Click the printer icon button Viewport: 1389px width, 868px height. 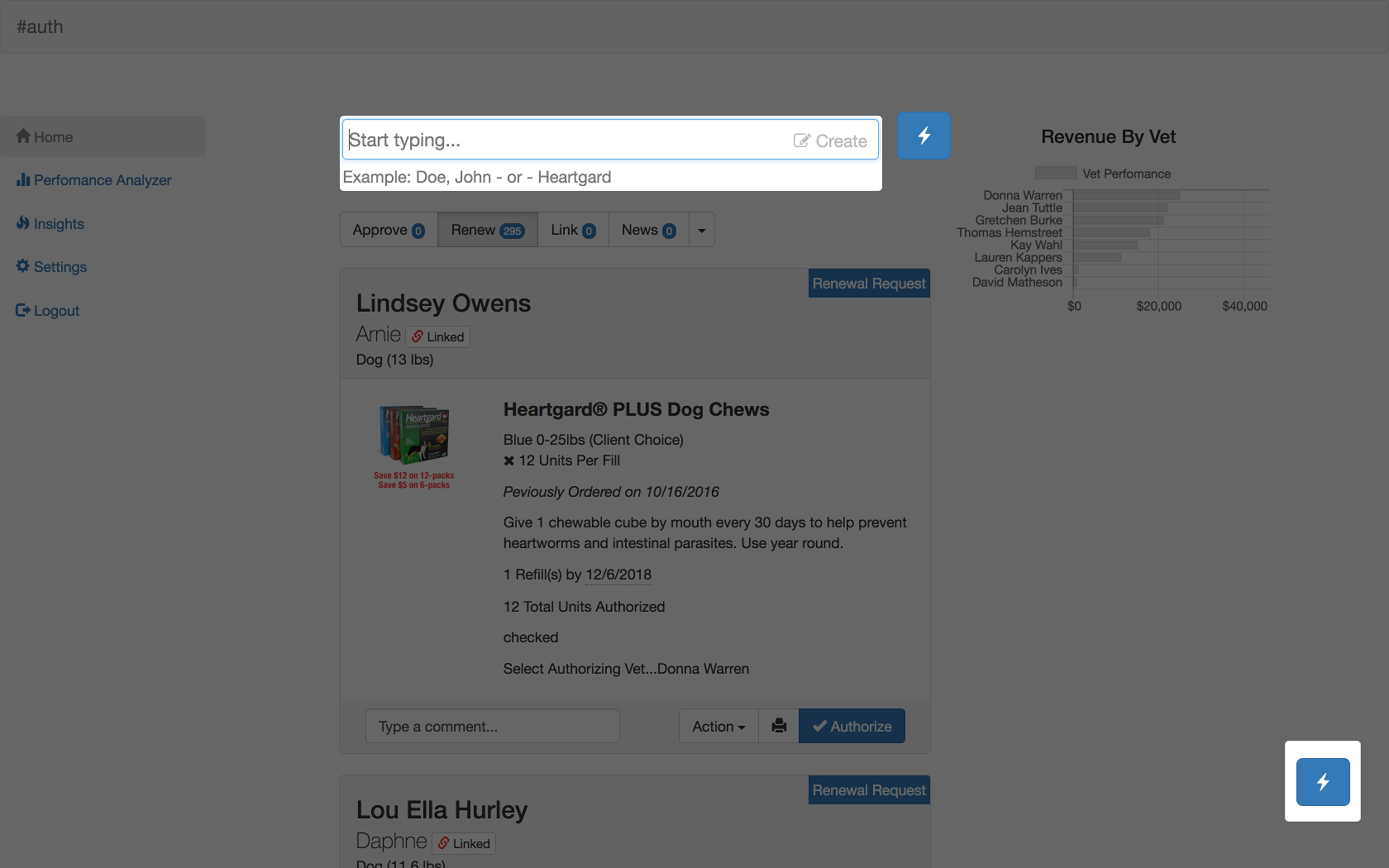[x=778, y=726]
